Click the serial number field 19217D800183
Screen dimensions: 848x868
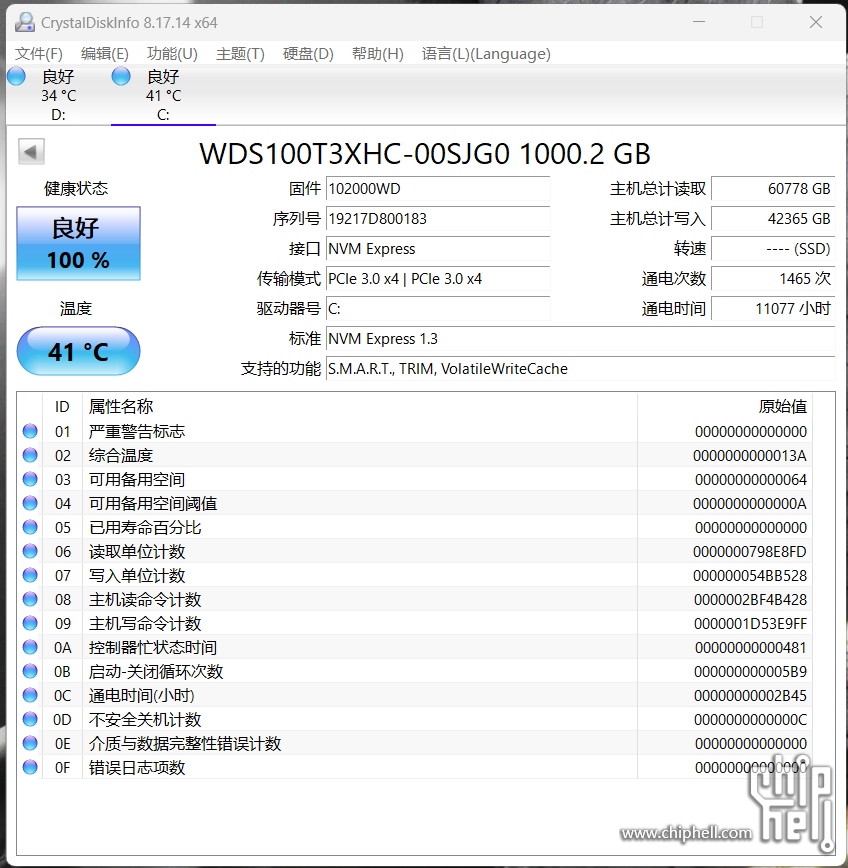(438, 219)
